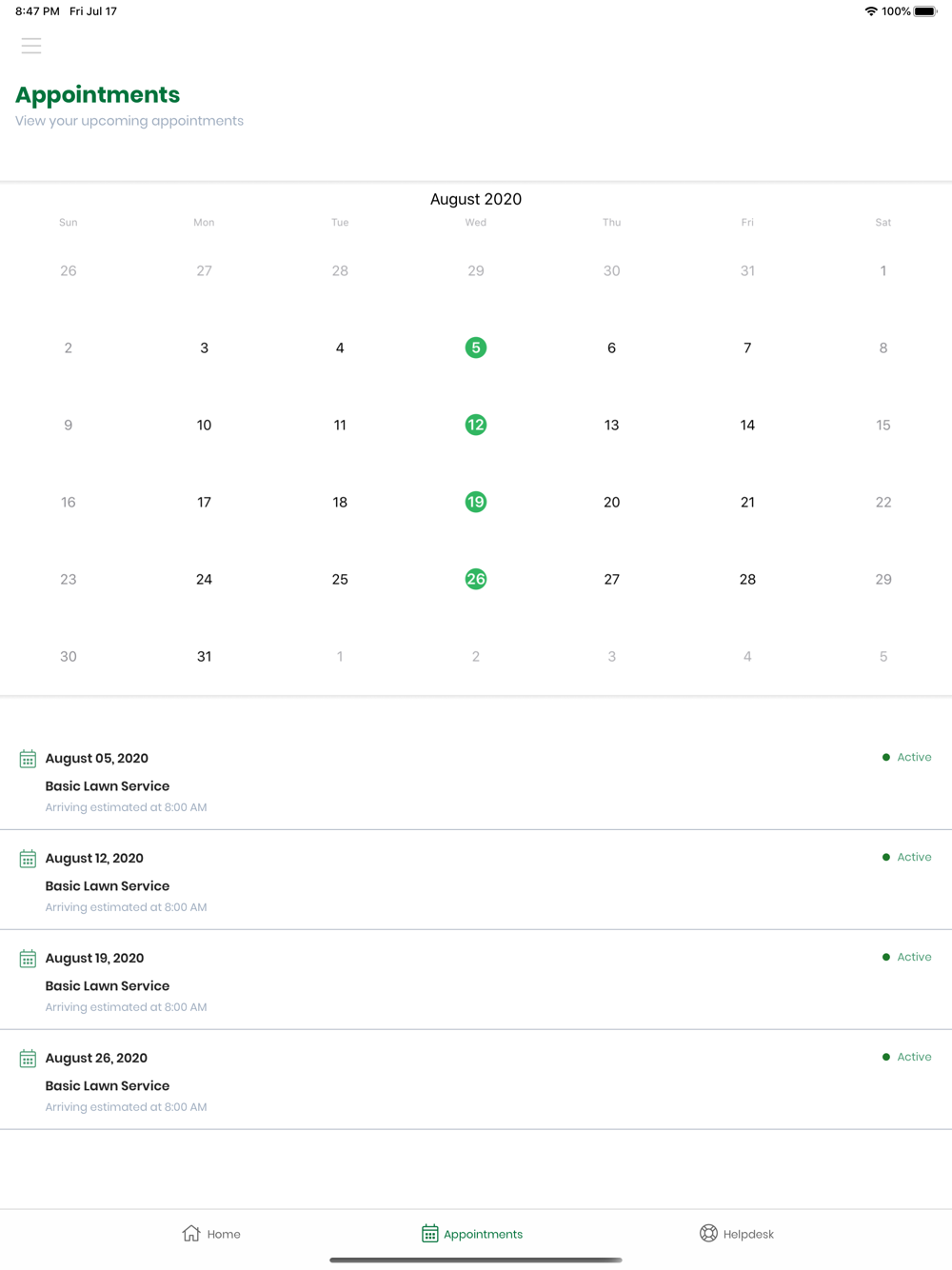Click calendar icon beside August 19, 2020

click(x=28, y=959)
